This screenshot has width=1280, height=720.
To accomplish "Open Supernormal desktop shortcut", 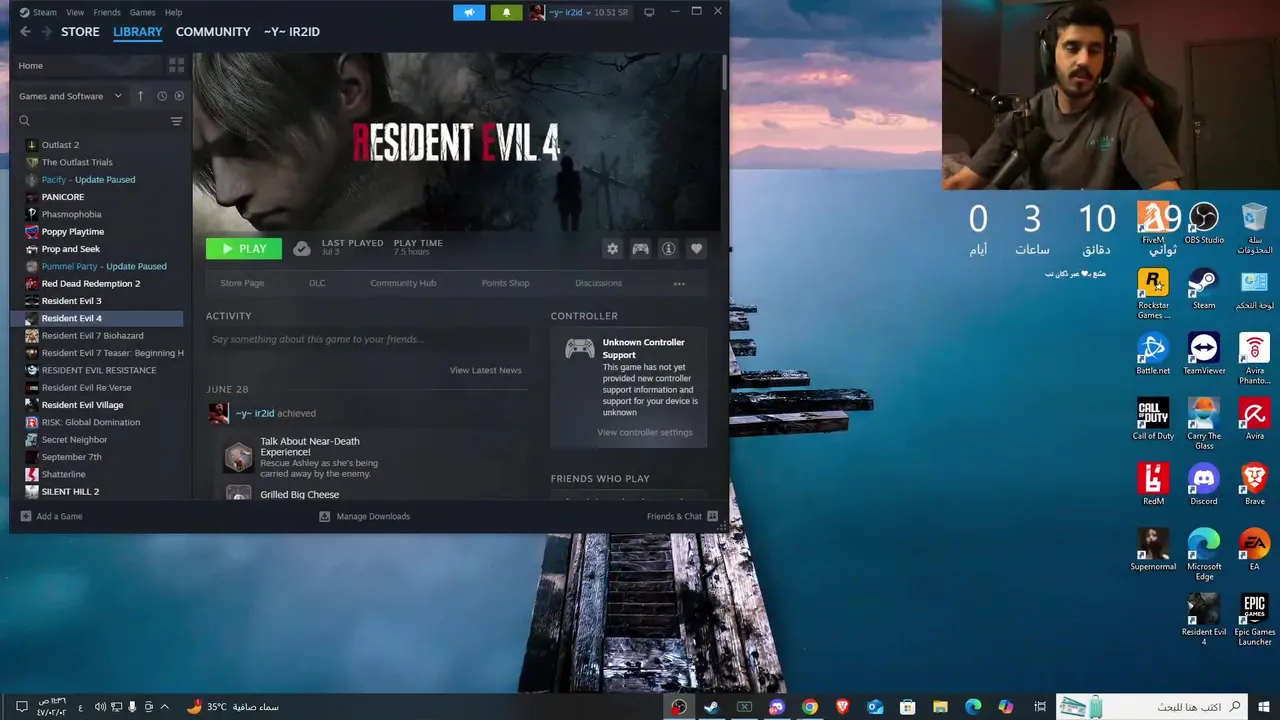I will click(1153, 549).
